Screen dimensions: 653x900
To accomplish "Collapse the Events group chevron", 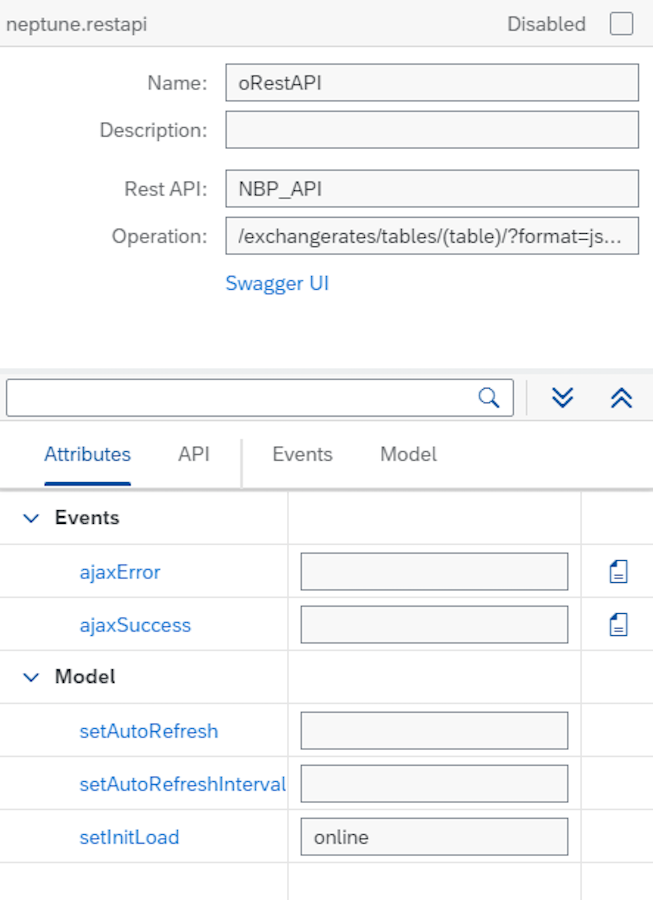I will (31, 518).
